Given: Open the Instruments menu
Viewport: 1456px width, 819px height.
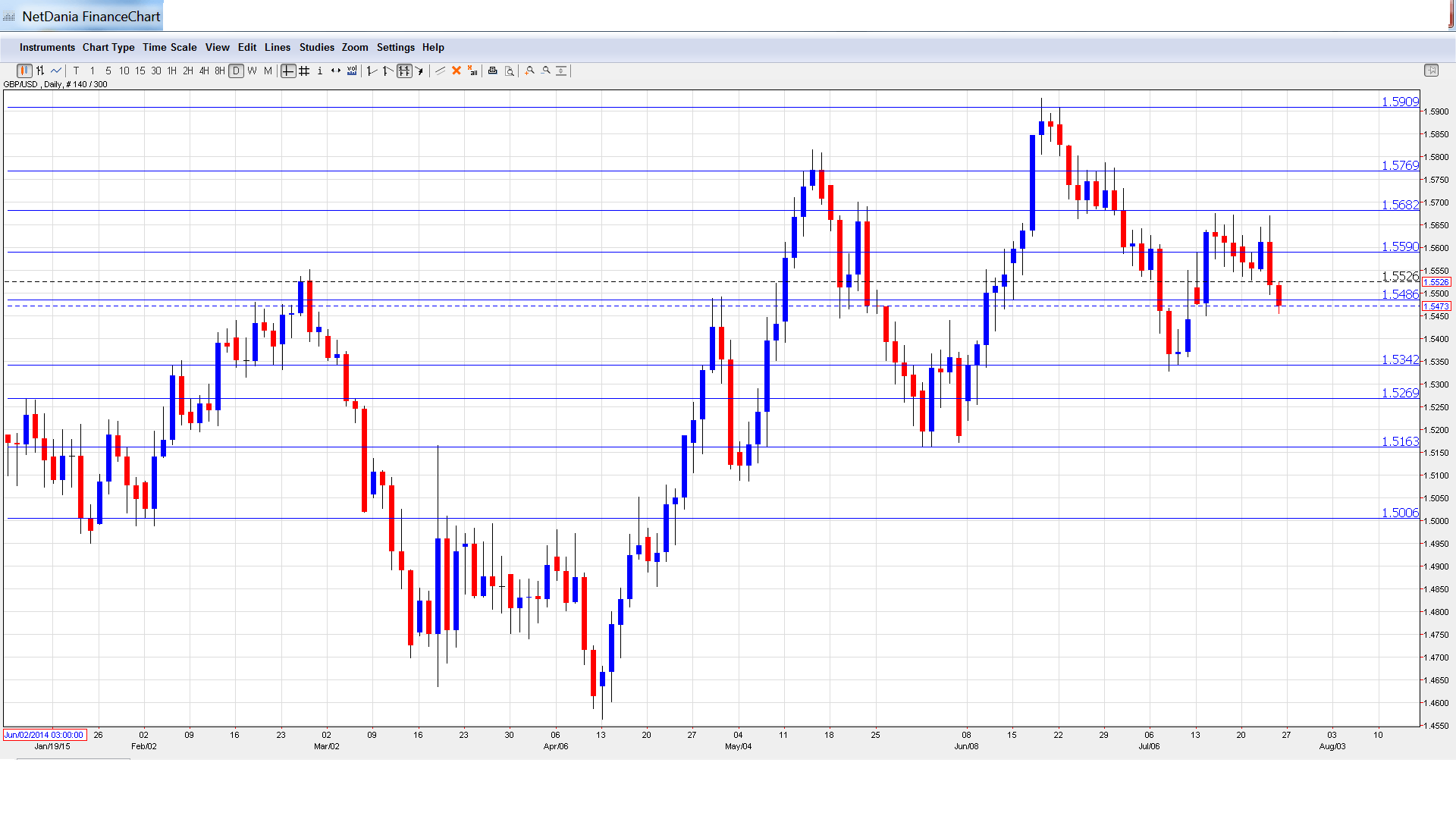Looking at the screenshot, I should point(47,47).
